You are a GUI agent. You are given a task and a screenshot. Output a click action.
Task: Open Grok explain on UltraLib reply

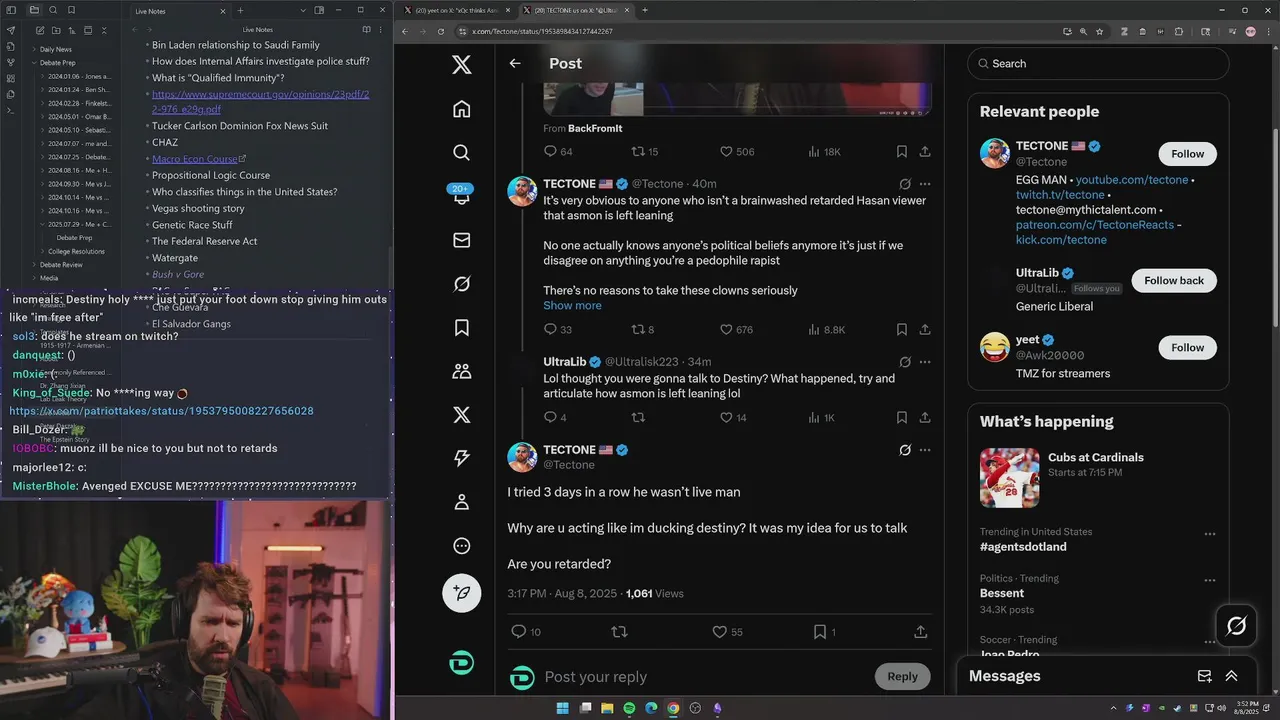coord(905,362)
